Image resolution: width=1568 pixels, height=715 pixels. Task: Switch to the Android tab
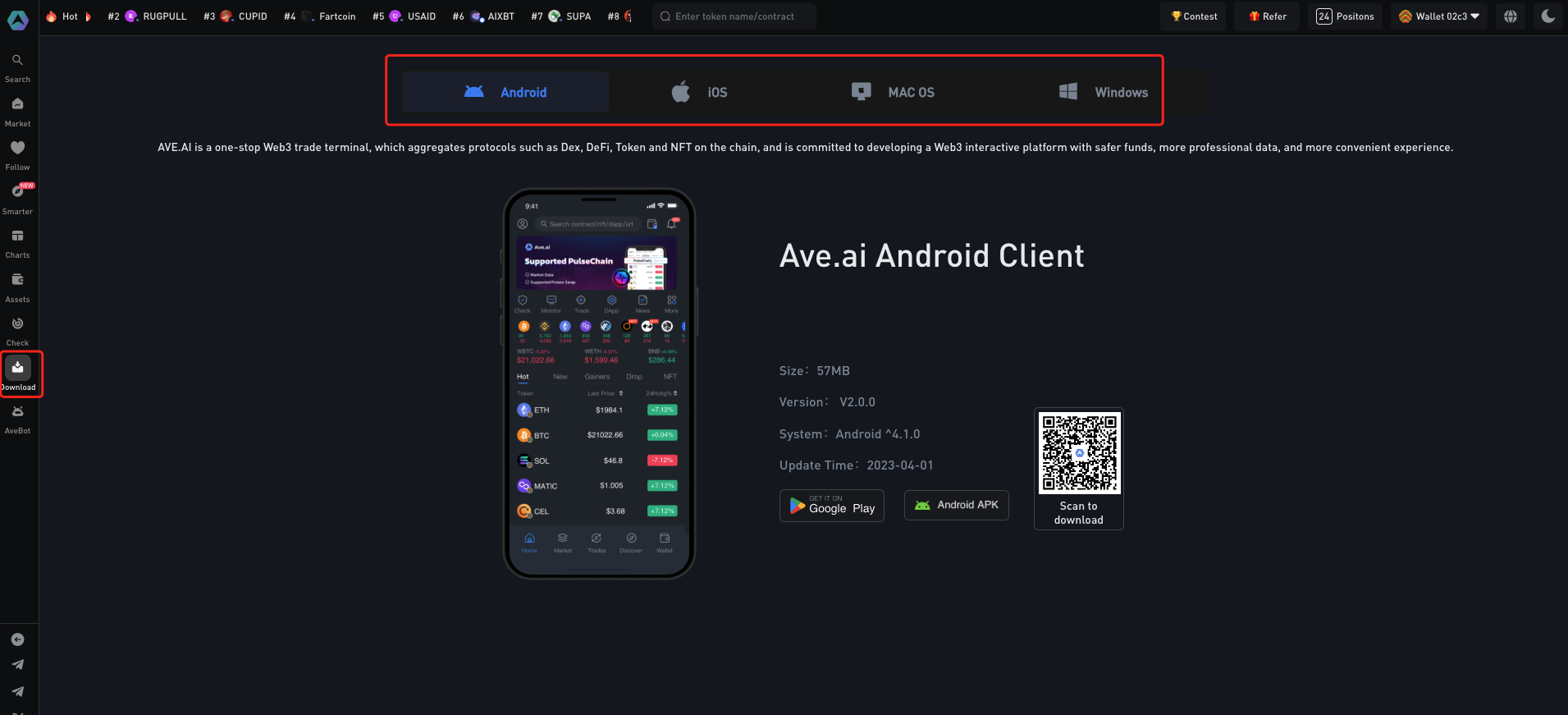tap(505, 92)
